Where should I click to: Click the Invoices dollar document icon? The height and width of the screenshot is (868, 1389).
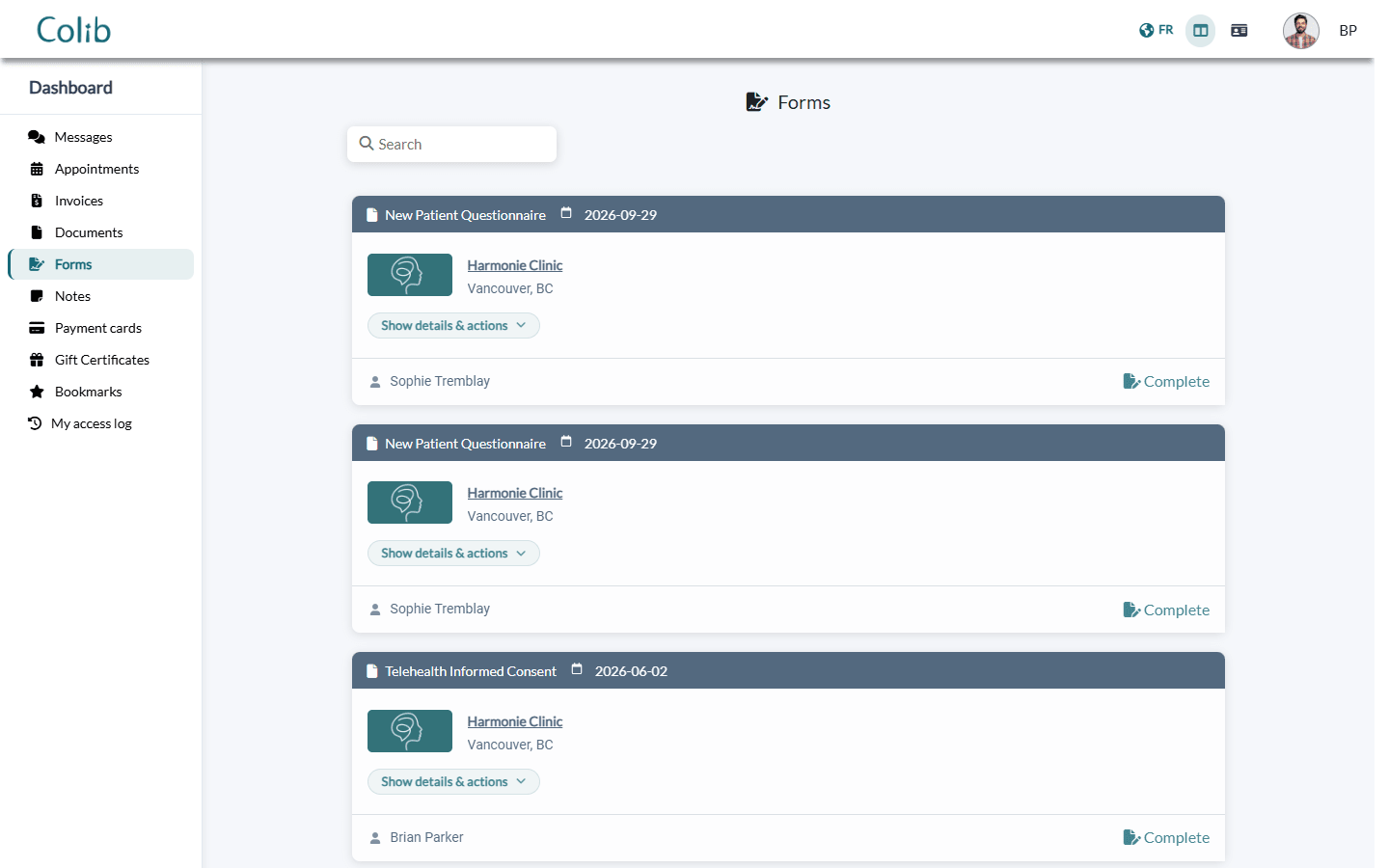37,201
